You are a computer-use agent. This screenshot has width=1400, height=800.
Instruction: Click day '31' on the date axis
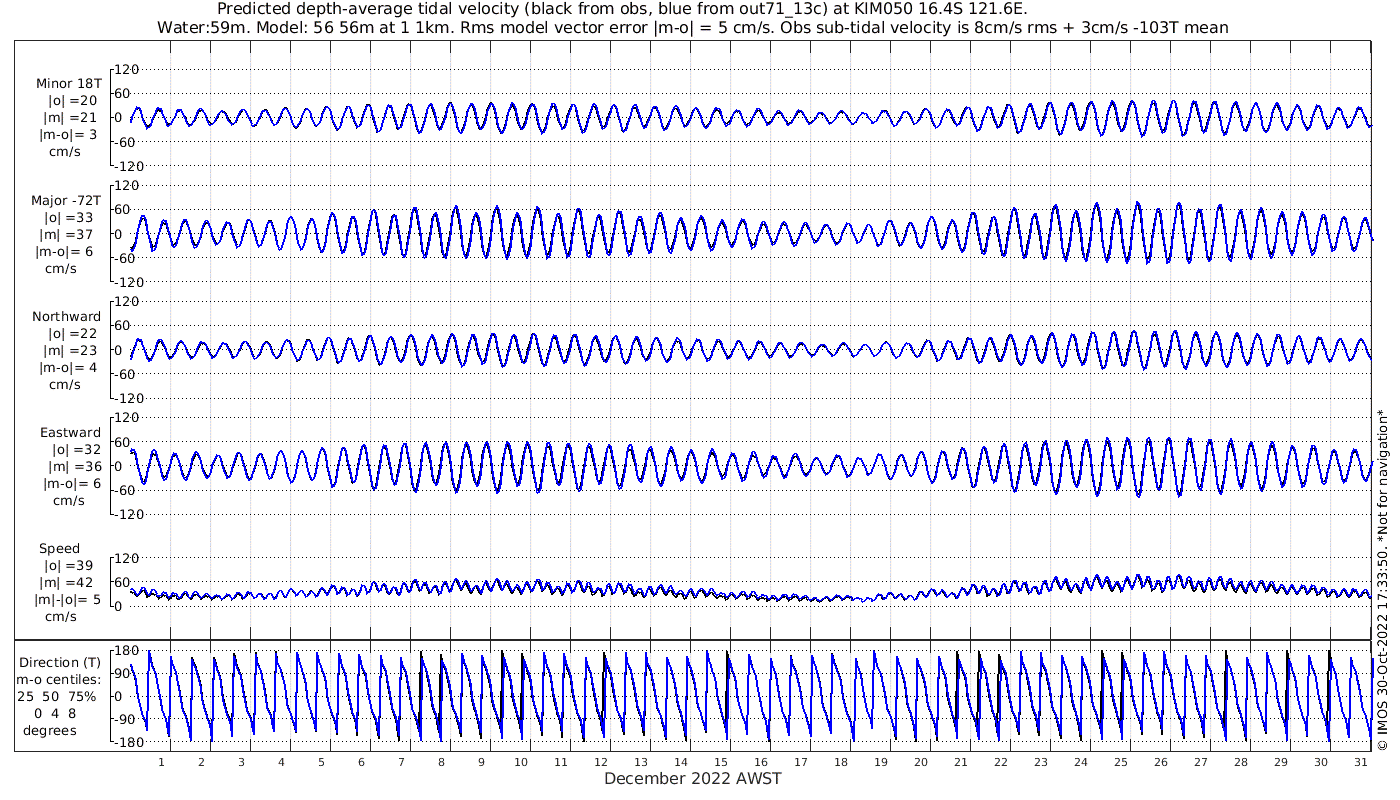[x=1360, y=762]
